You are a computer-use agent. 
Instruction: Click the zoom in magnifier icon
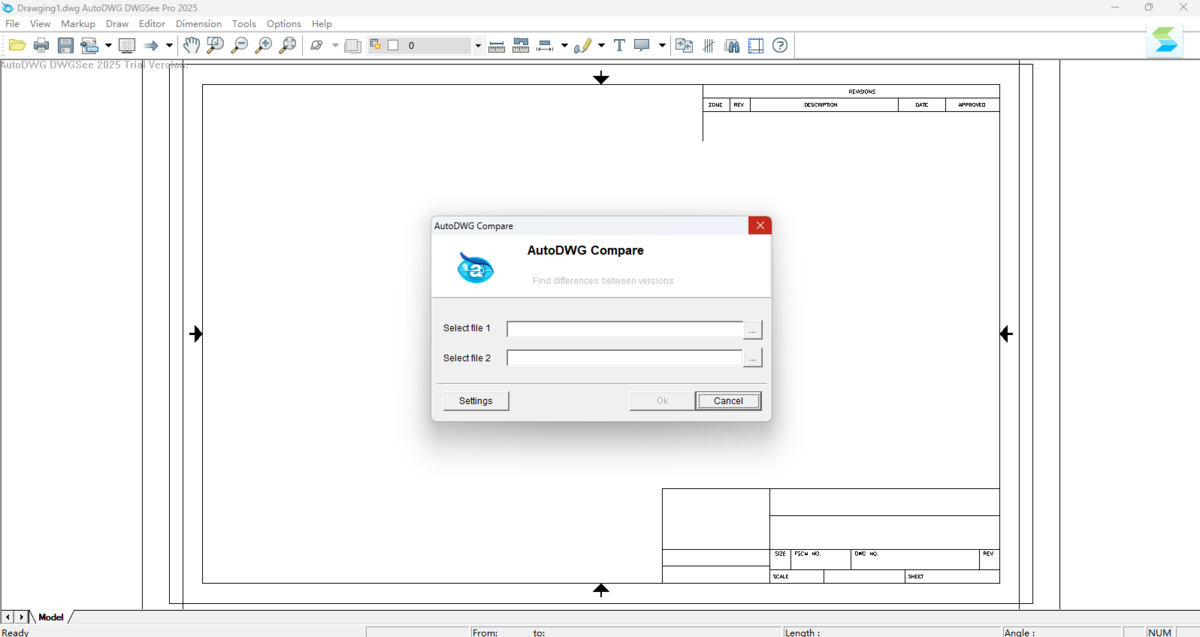263,45
